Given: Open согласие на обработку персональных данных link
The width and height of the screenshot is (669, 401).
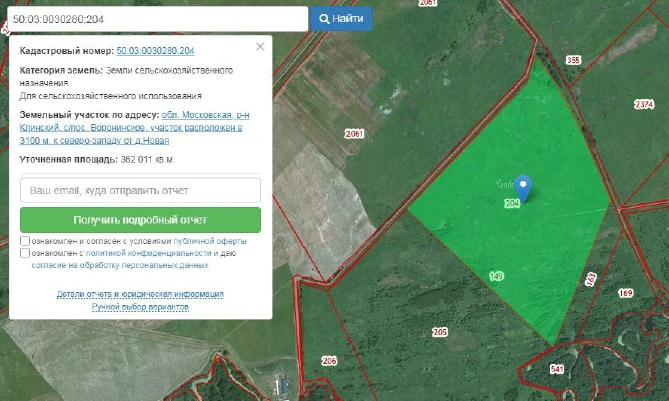Looking at the screenshot, I should coord(120,265).
